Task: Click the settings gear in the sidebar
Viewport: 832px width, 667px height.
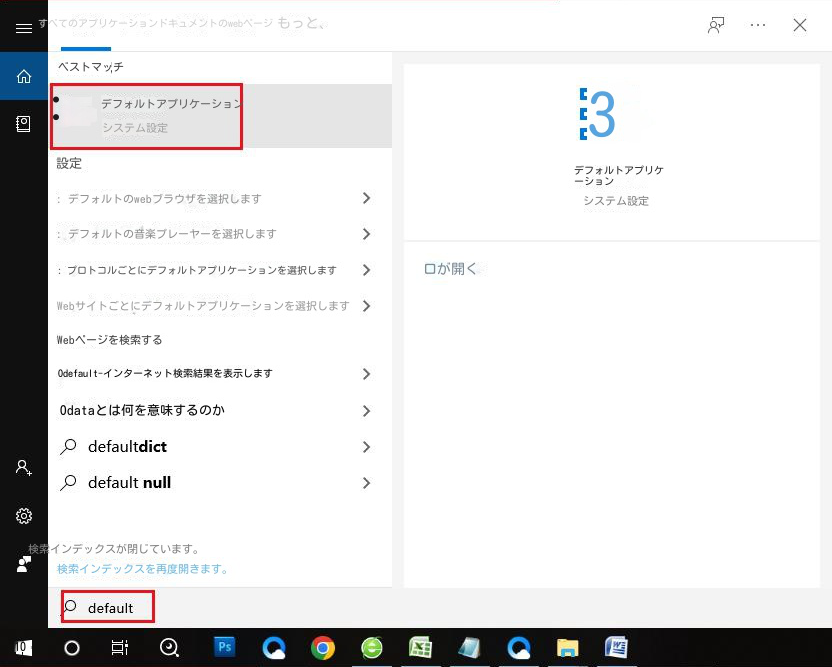Action: coord(24,516)
